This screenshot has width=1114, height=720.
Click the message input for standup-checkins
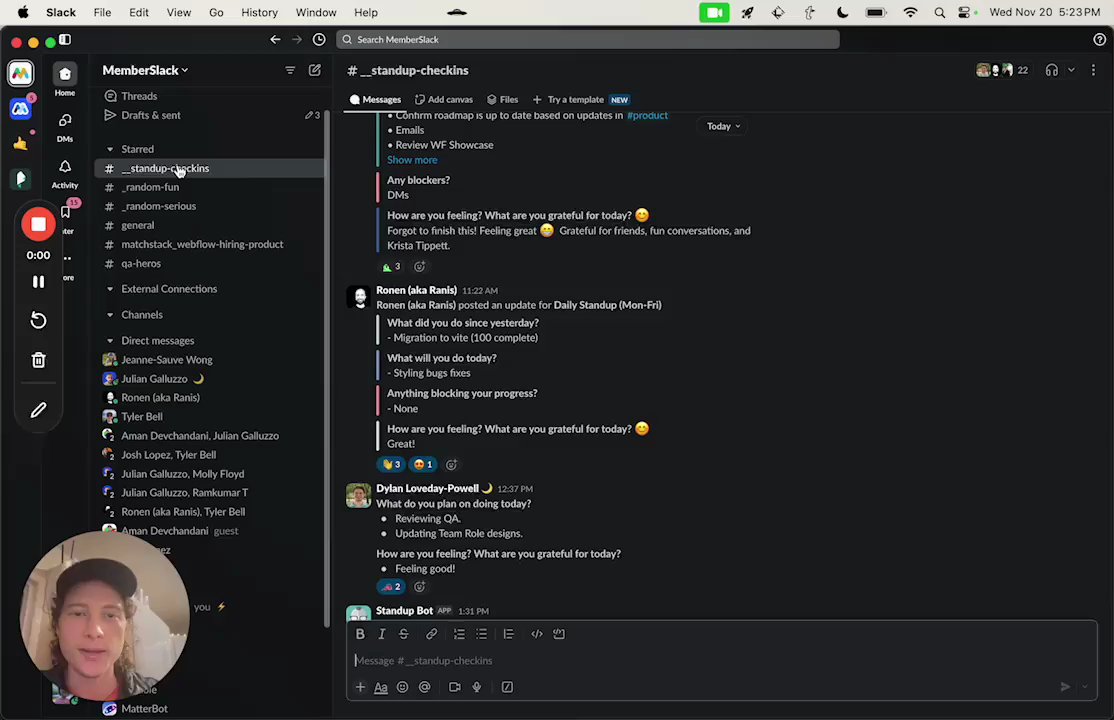(722, 661)
